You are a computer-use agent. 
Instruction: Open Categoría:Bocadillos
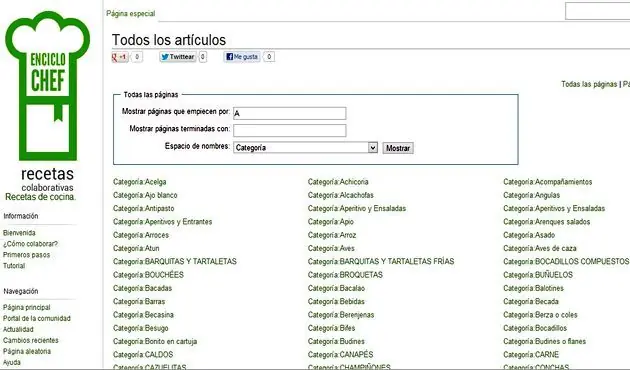coord(535,328)
